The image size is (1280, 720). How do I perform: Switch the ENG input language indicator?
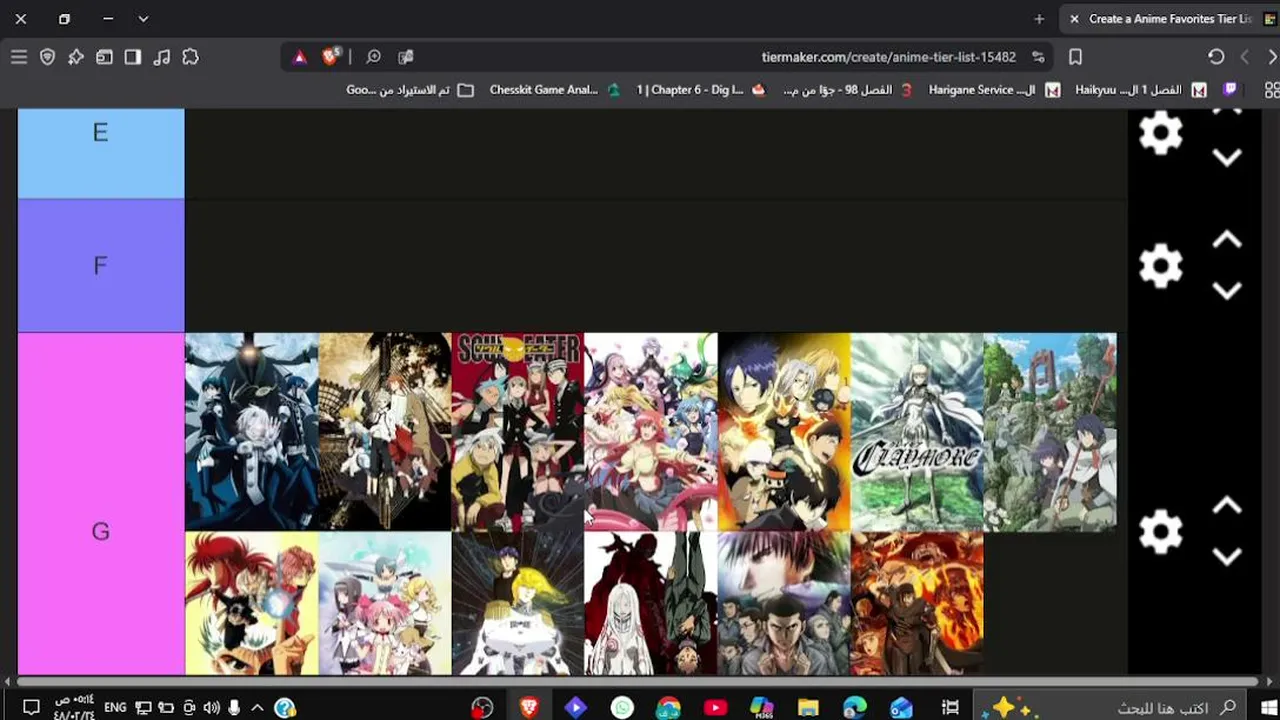click(115, 708)
